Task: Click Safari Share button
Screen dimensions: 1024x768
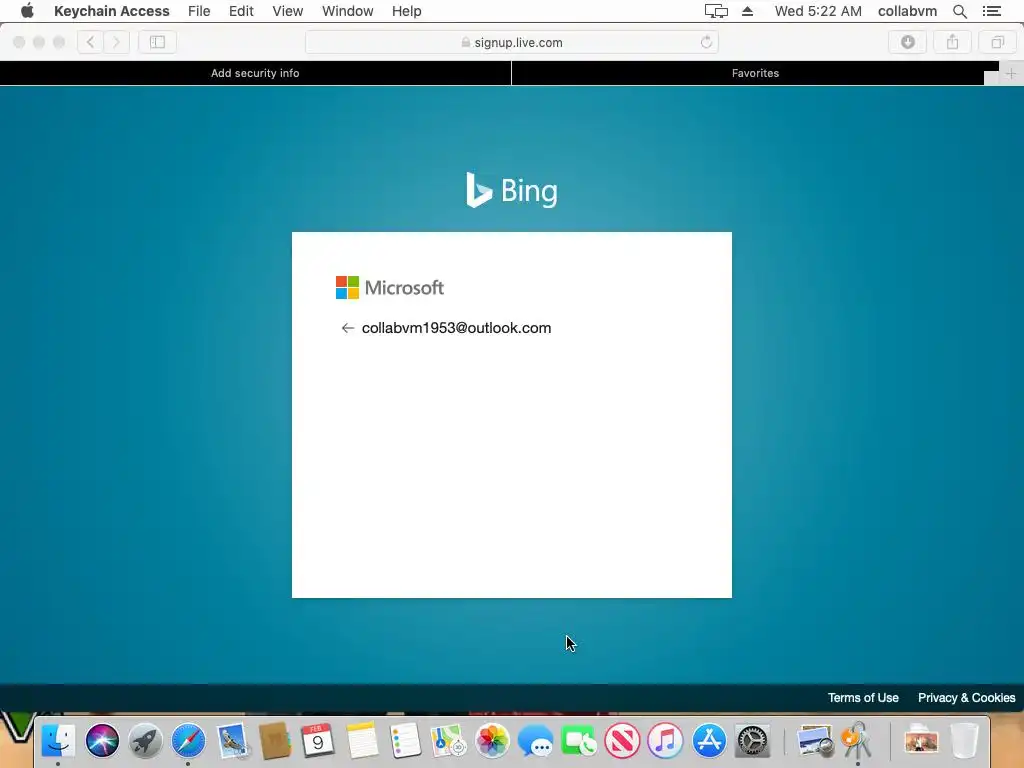Action: [953, 42]
